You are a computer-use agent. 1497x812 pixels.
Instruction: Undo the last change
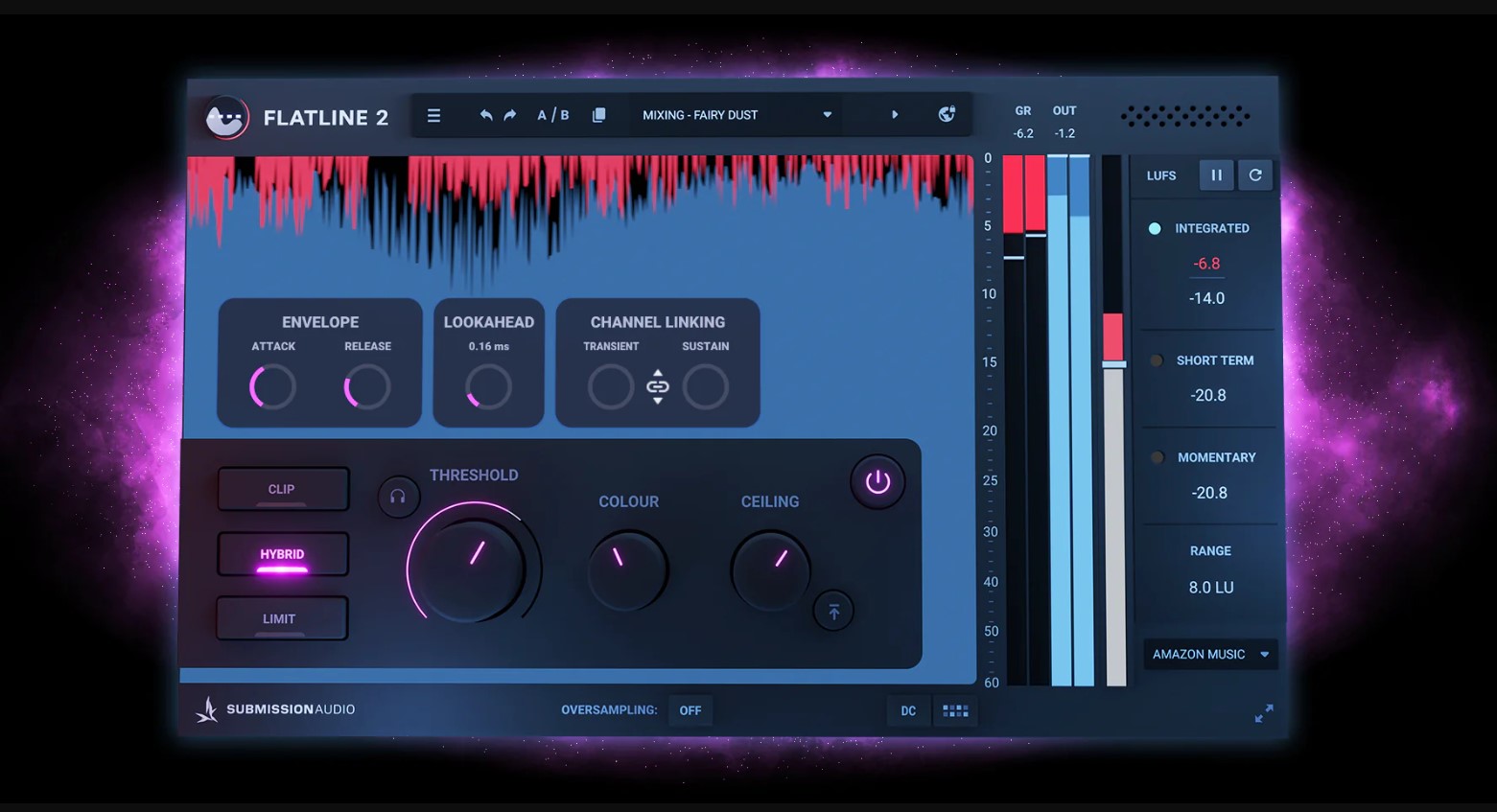pyautogui.click(x=486, y=115)
